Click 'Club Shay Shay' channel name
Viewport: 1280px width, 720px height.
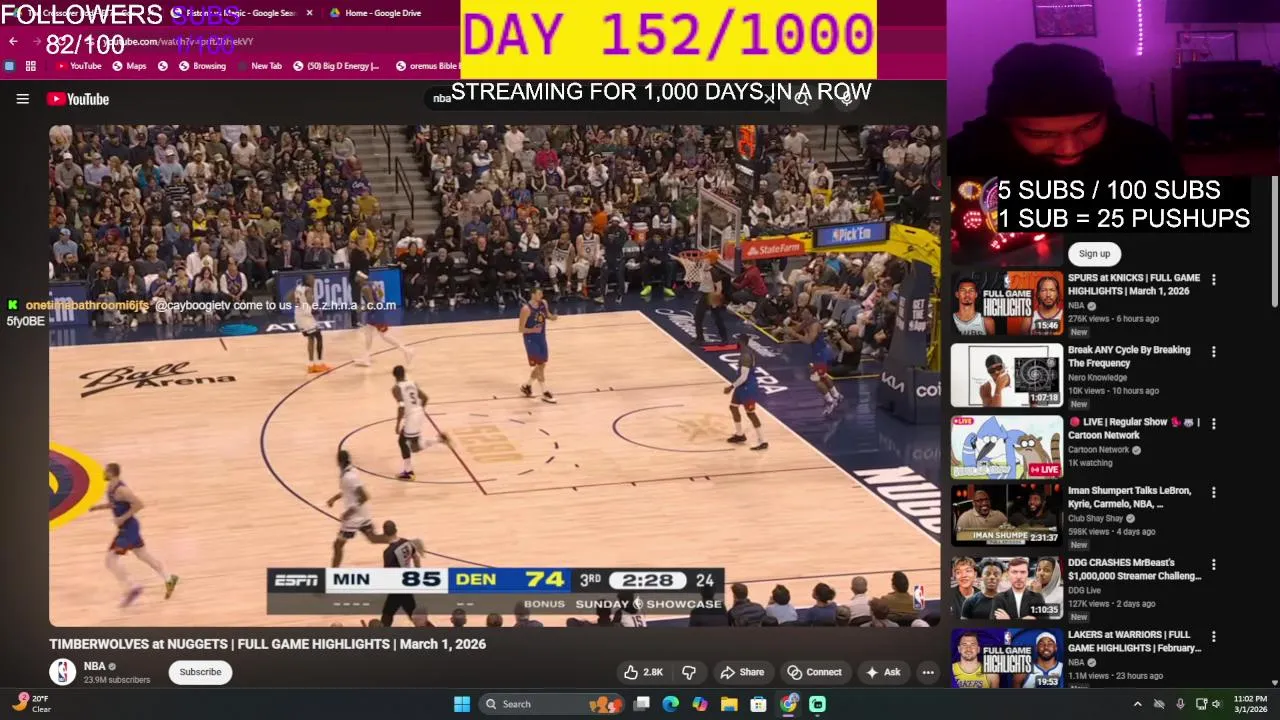tap(1098, 519)
